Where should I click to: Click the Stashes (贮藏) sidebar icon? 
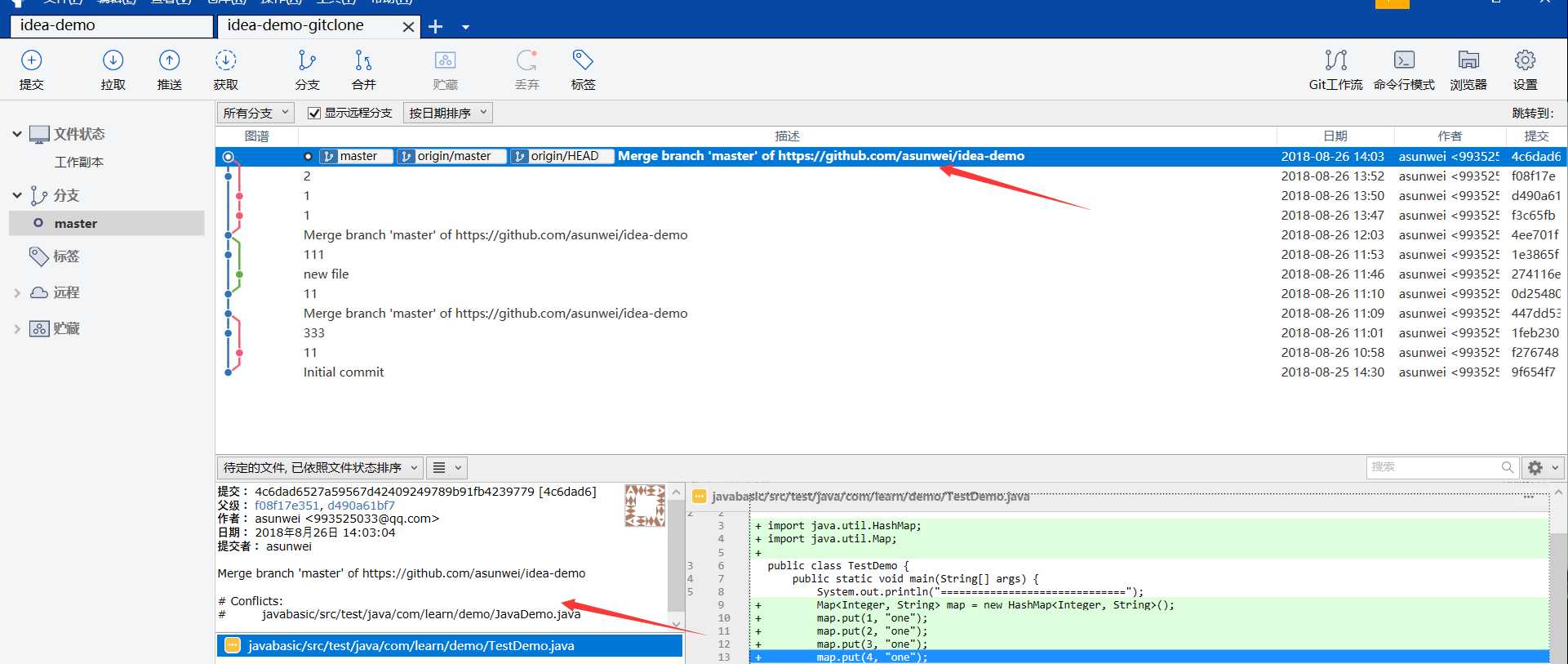(x=38, y=329)
